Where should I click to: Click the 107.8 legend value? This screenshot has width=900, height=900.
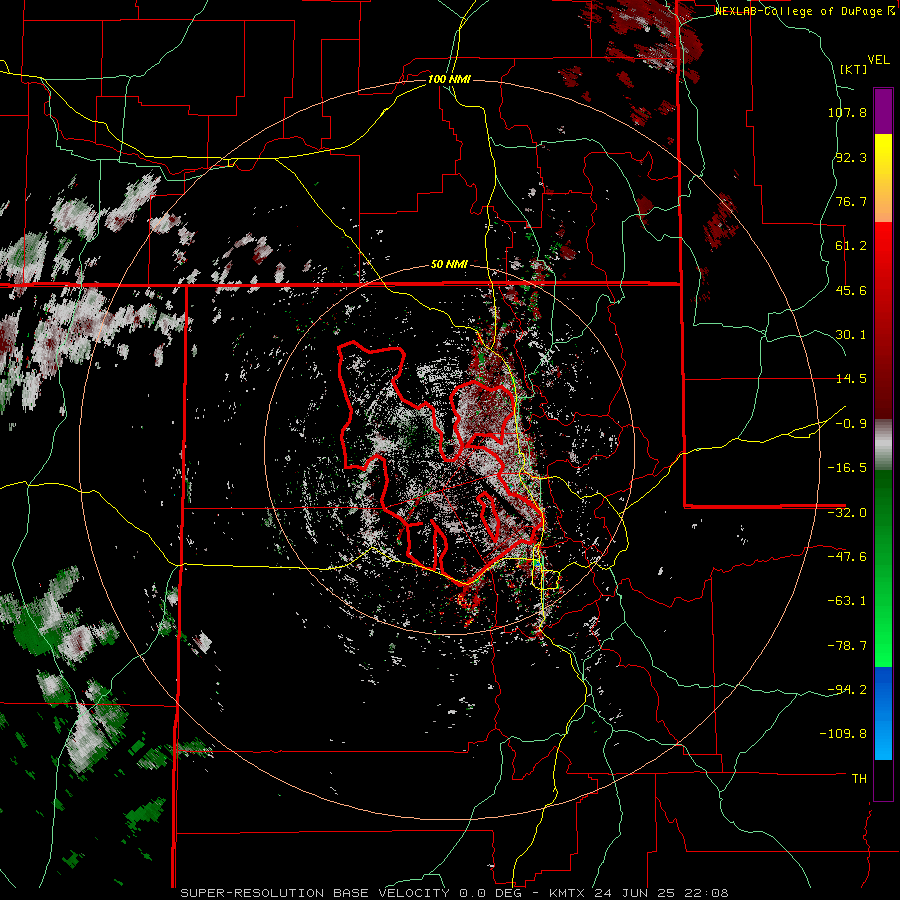click(x=847, y=112)
